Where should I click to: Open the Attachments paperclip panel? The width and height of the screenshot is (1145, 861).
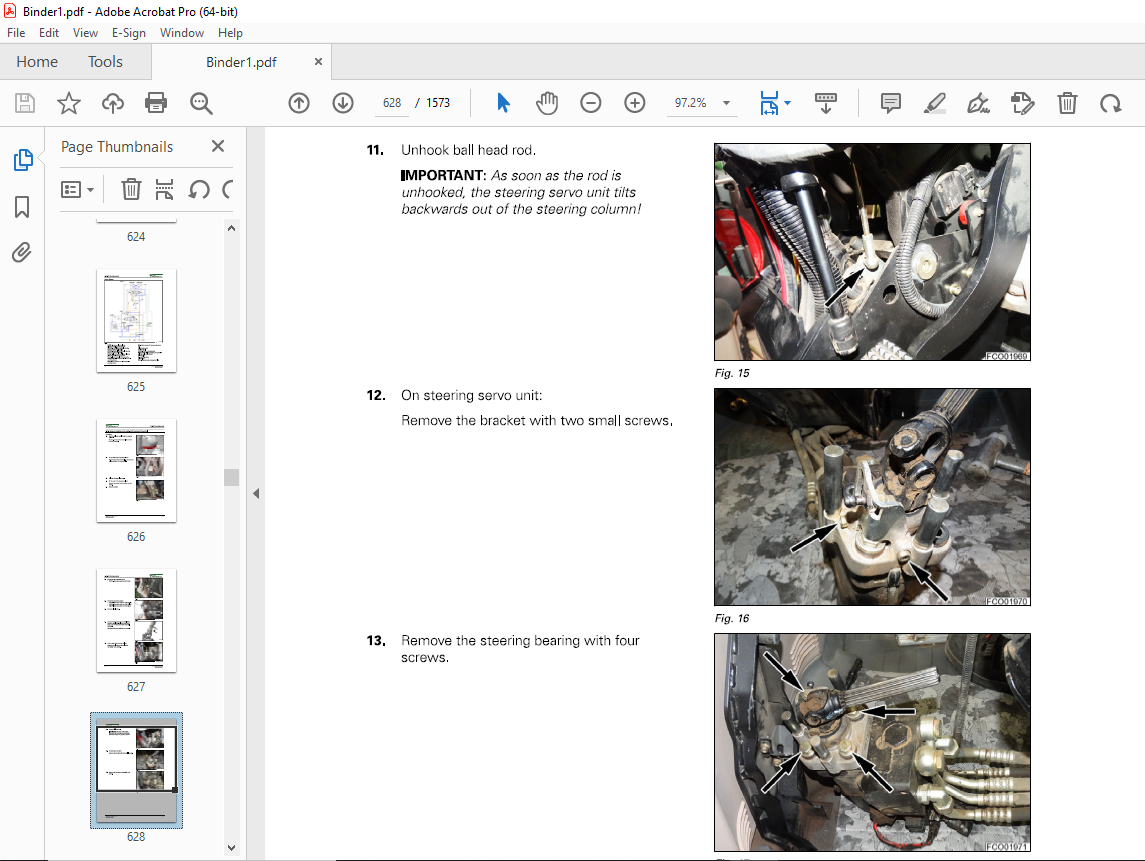pyautogui.click(x=22, y=253)
